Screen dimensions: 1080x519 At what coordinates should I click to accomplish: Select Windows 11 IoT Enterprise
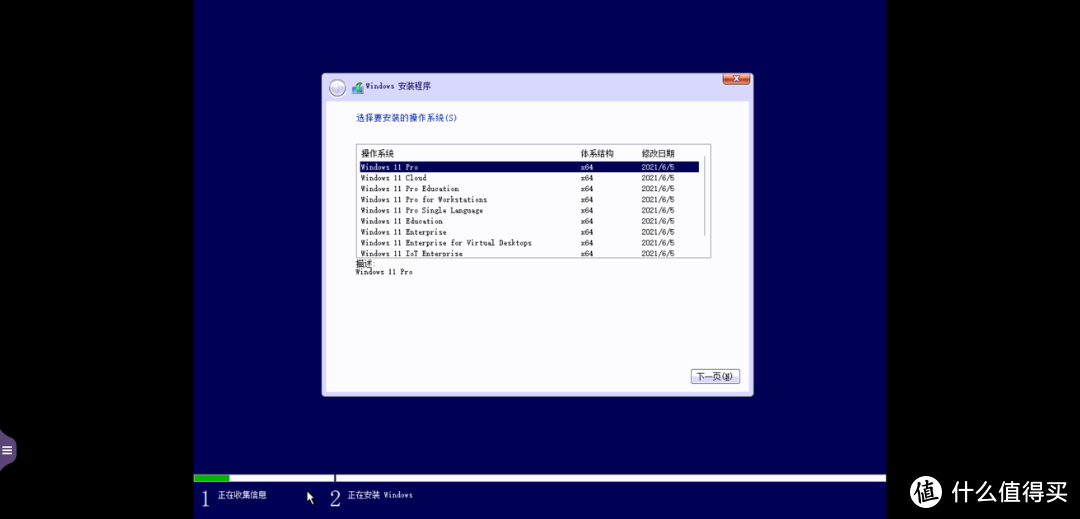[529, 253]
